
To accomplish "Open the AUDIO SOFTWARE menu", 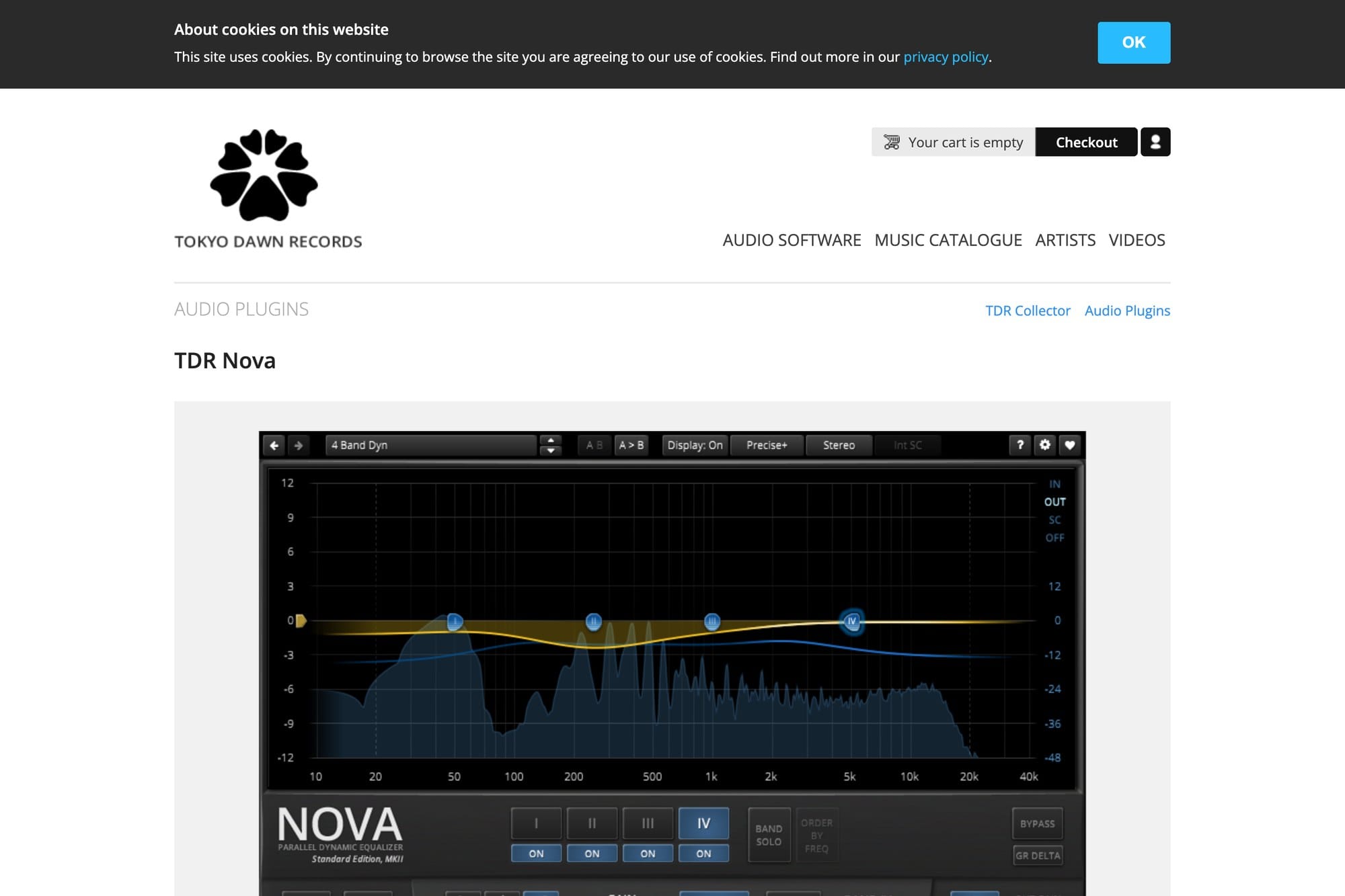I will tap(792, 240).
